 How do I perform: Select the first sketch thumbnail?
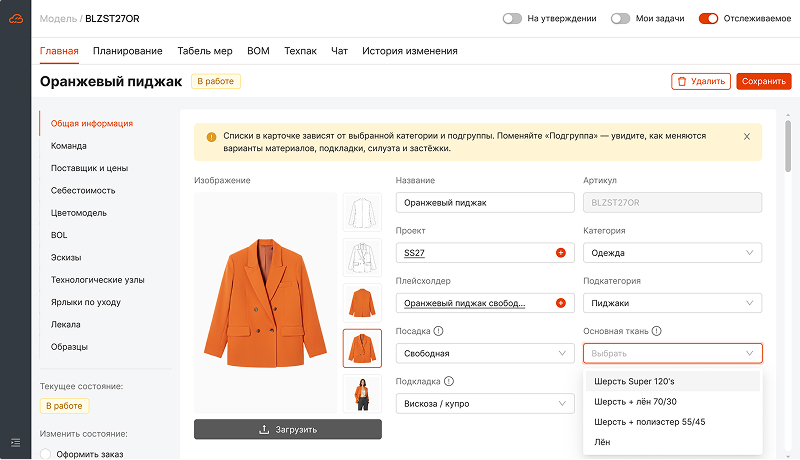[x=362, y=212]
